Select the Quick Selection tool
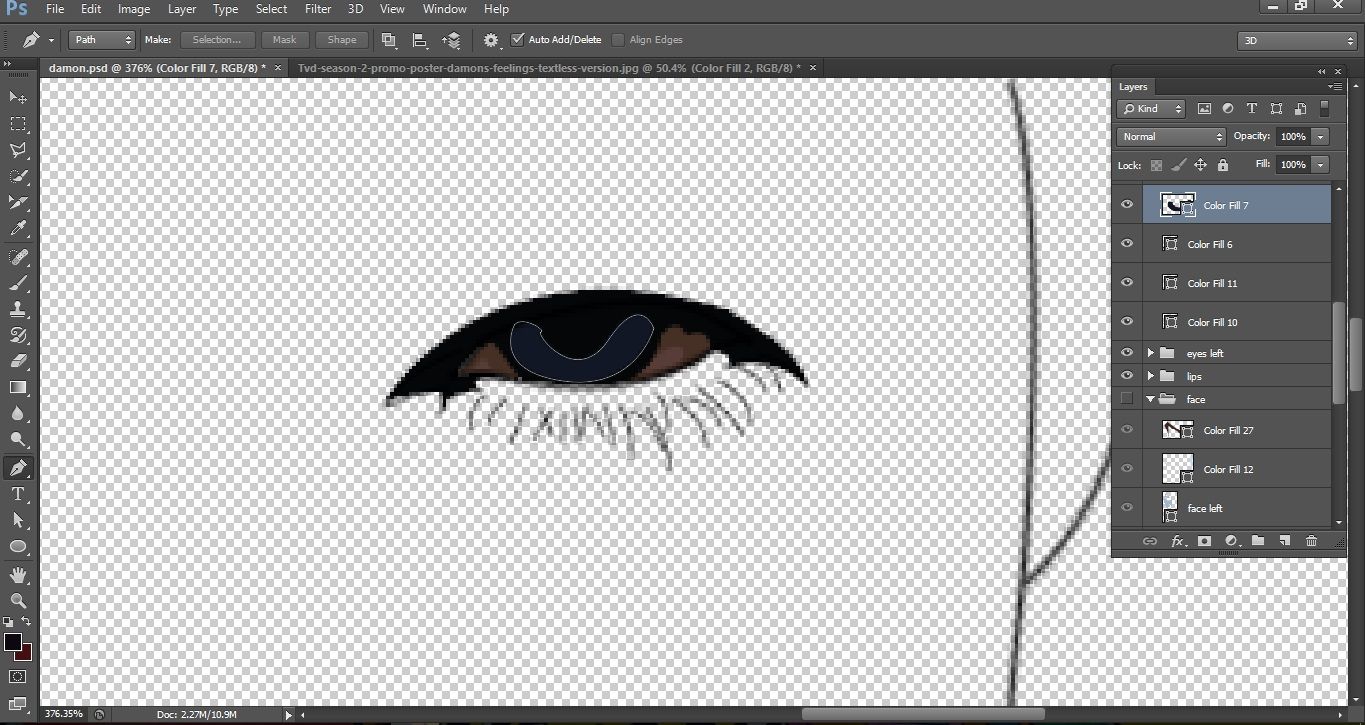The image size is (1365, 725). [18, 176]
